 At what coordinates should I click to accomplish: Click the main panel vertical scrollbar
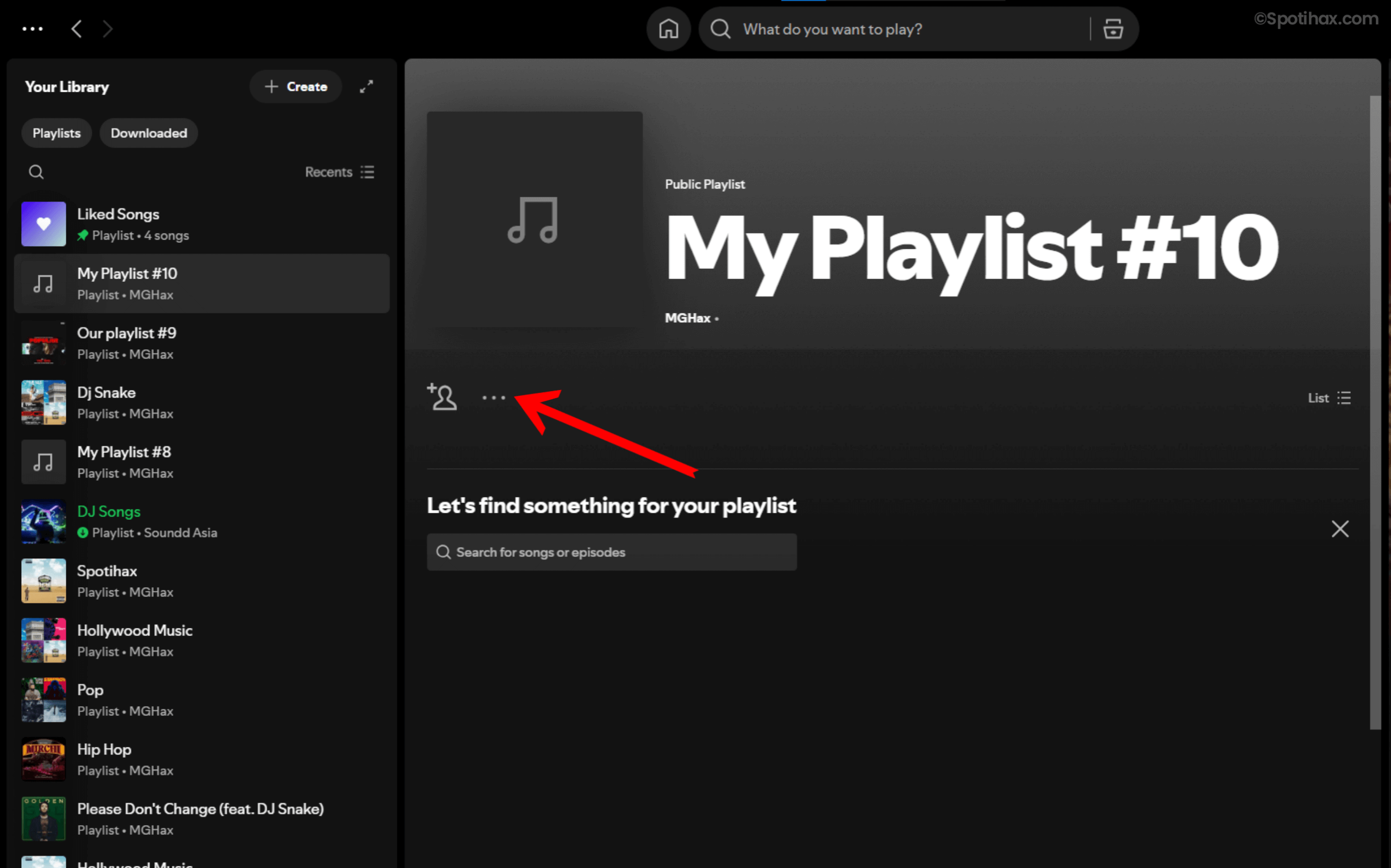coord(1375,412)
